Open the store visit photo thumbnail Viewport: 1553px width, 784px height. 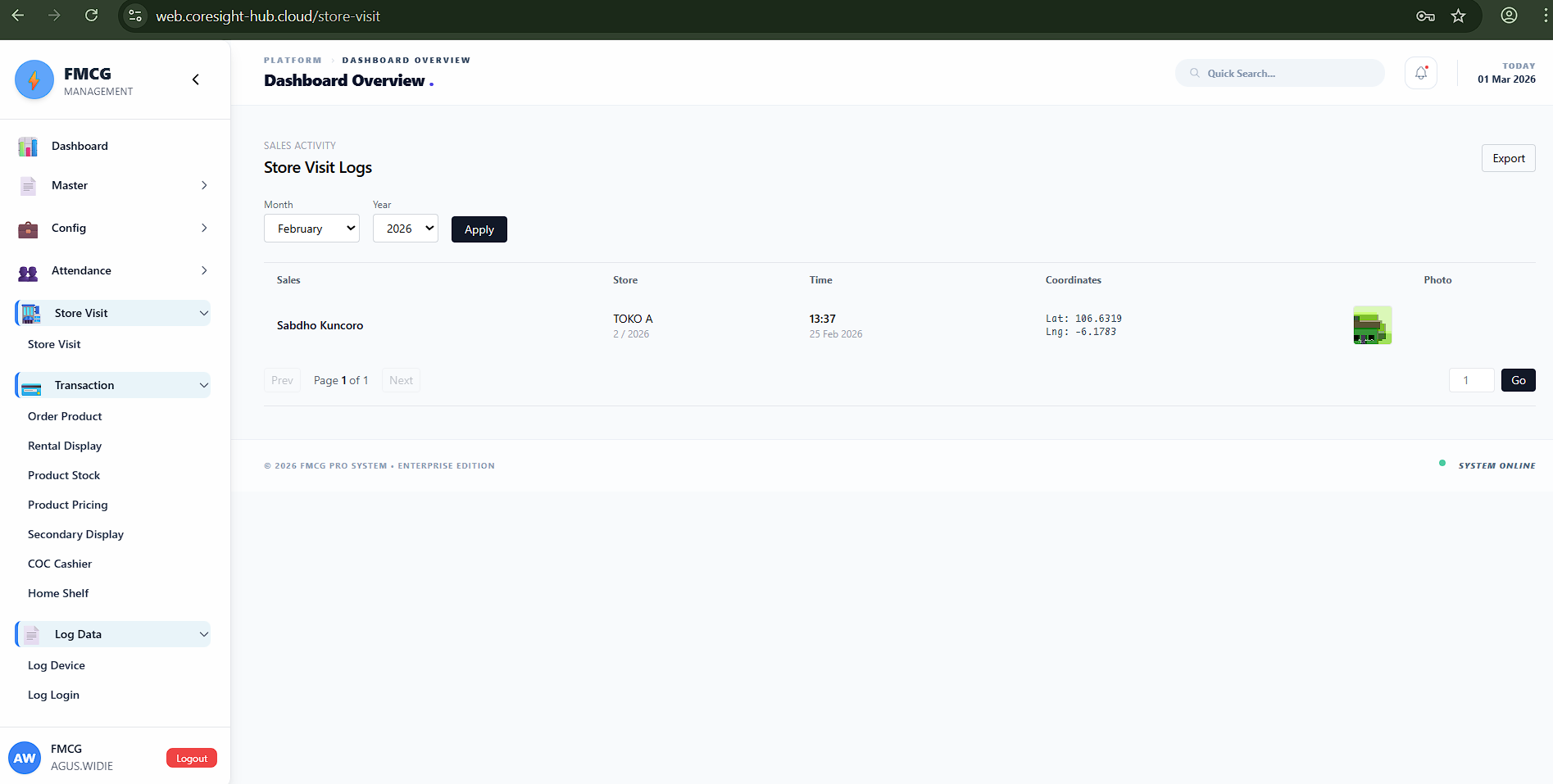1372,325
